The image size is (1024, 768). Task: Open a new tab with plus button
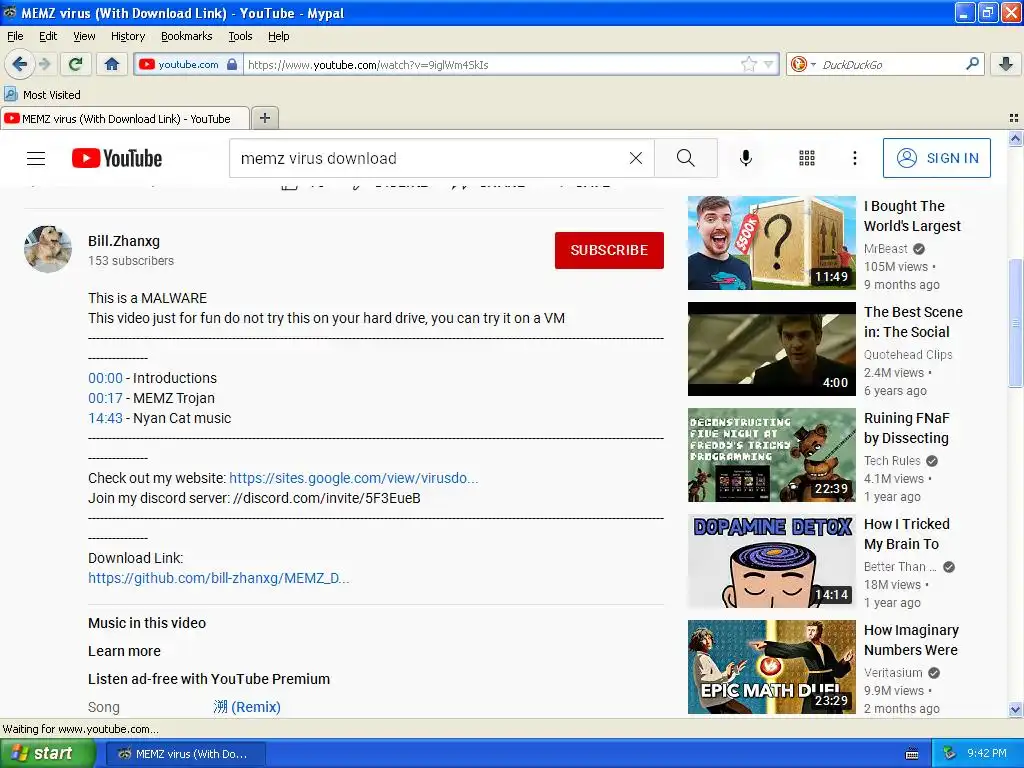[x=264, y=118]
